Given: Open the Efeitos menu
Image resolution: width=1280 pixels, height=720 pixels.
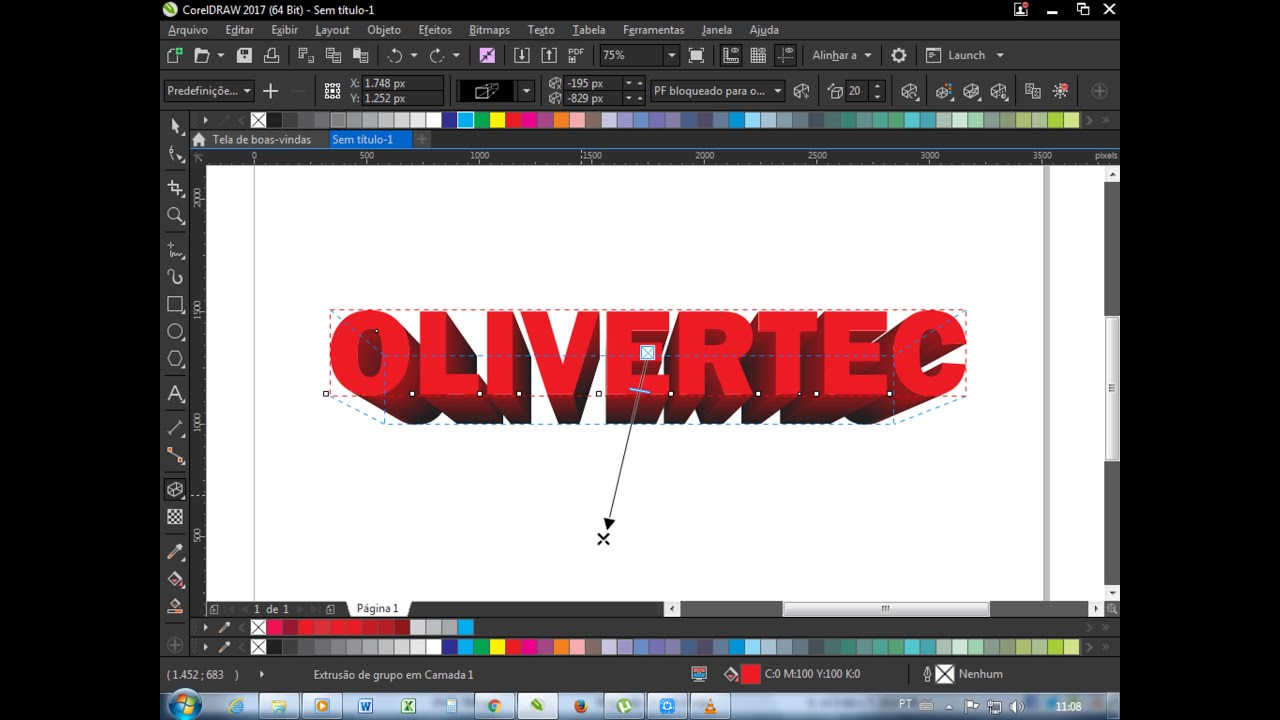Looking at the screenshot, I should tap(435, 30).
